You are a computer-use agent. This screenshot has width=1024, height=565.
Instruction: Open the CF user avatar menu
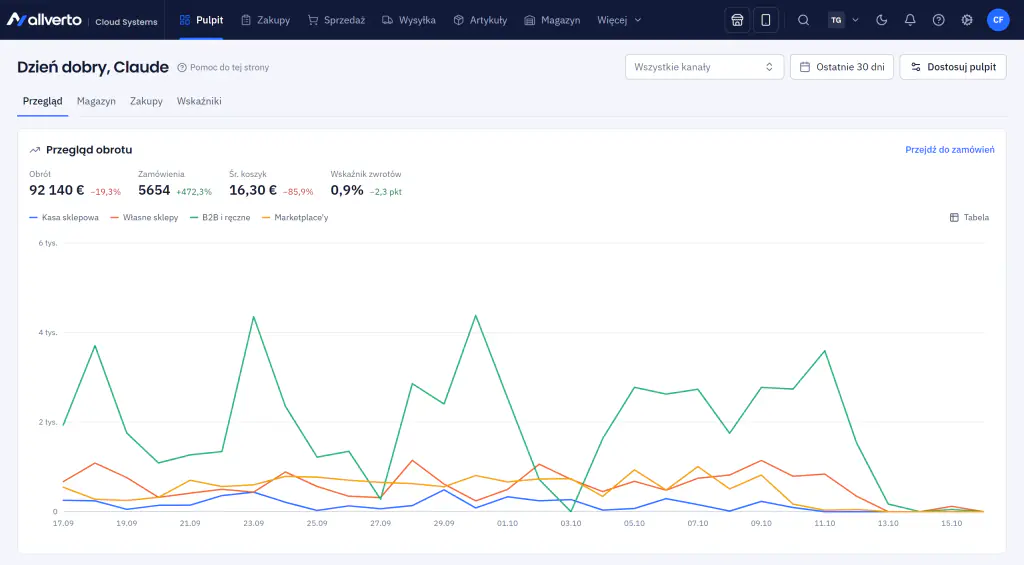click(x=998, y=20)
